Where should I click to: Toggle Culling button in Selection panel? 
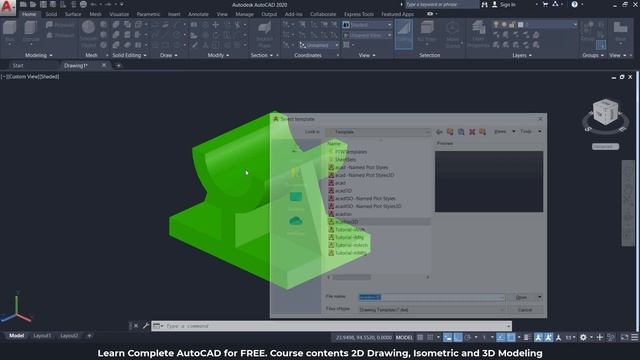(x=404, y=34)
